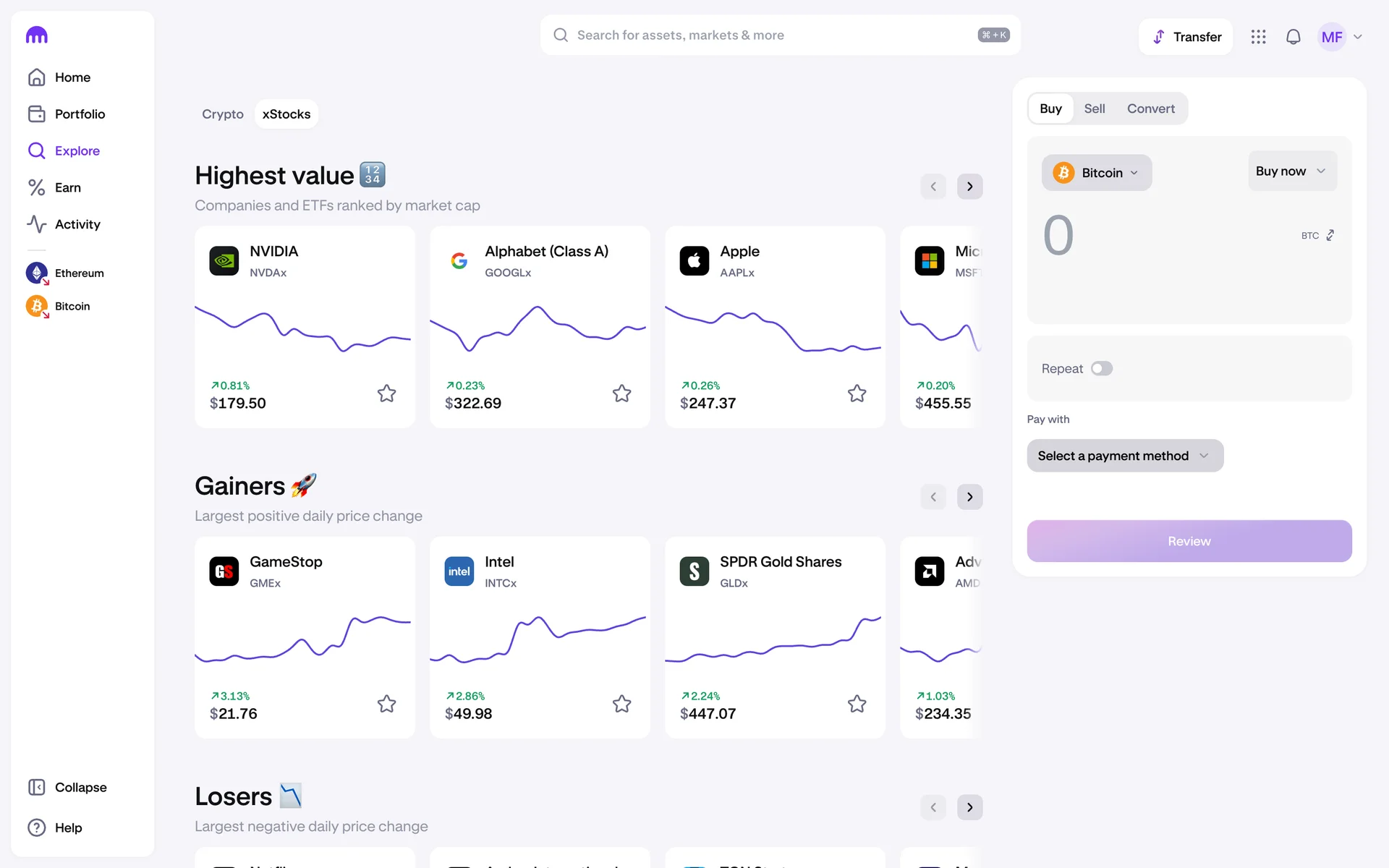
Task: Switch to the Convert tab
Action: [x=1150, y=109]
